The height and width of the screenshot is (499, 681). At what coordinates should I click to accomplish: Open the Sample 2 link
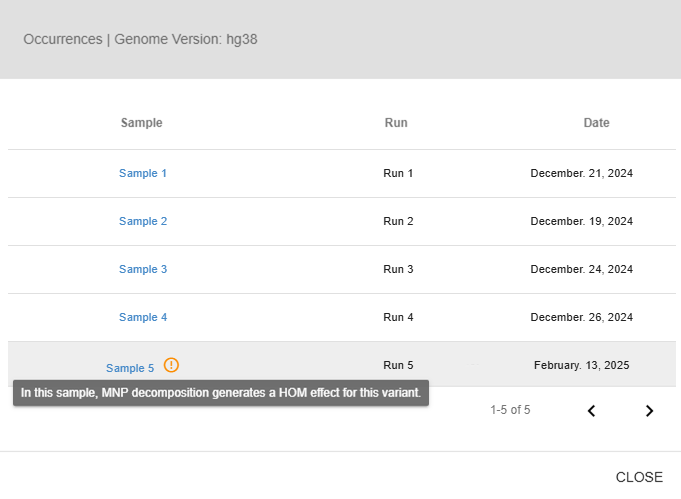[x=142, y=221]
